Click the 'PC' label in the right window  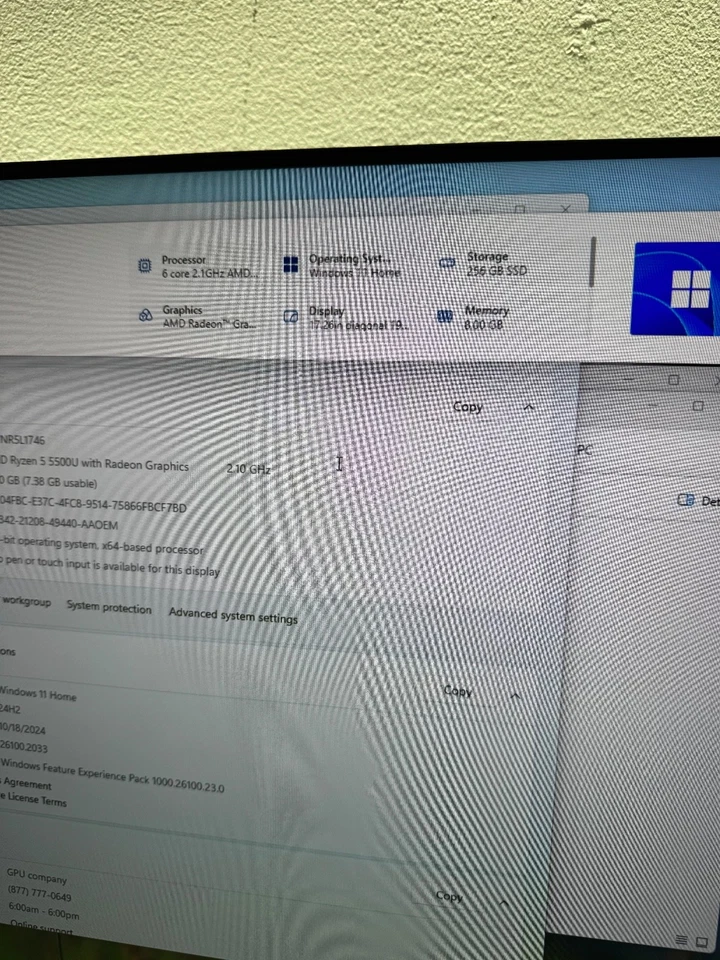pos(584,450)
